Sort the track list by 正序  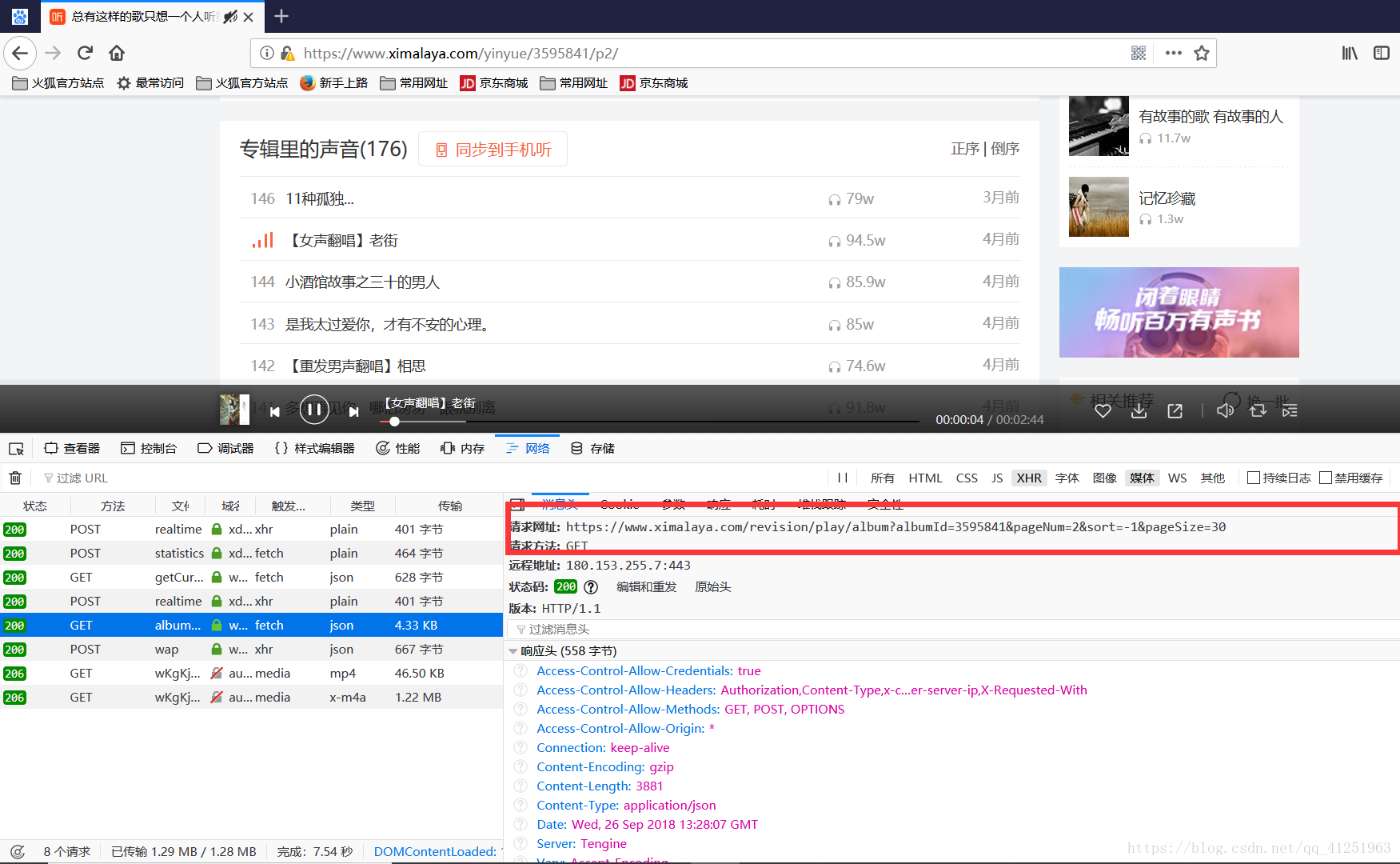(x=965, y=149)
